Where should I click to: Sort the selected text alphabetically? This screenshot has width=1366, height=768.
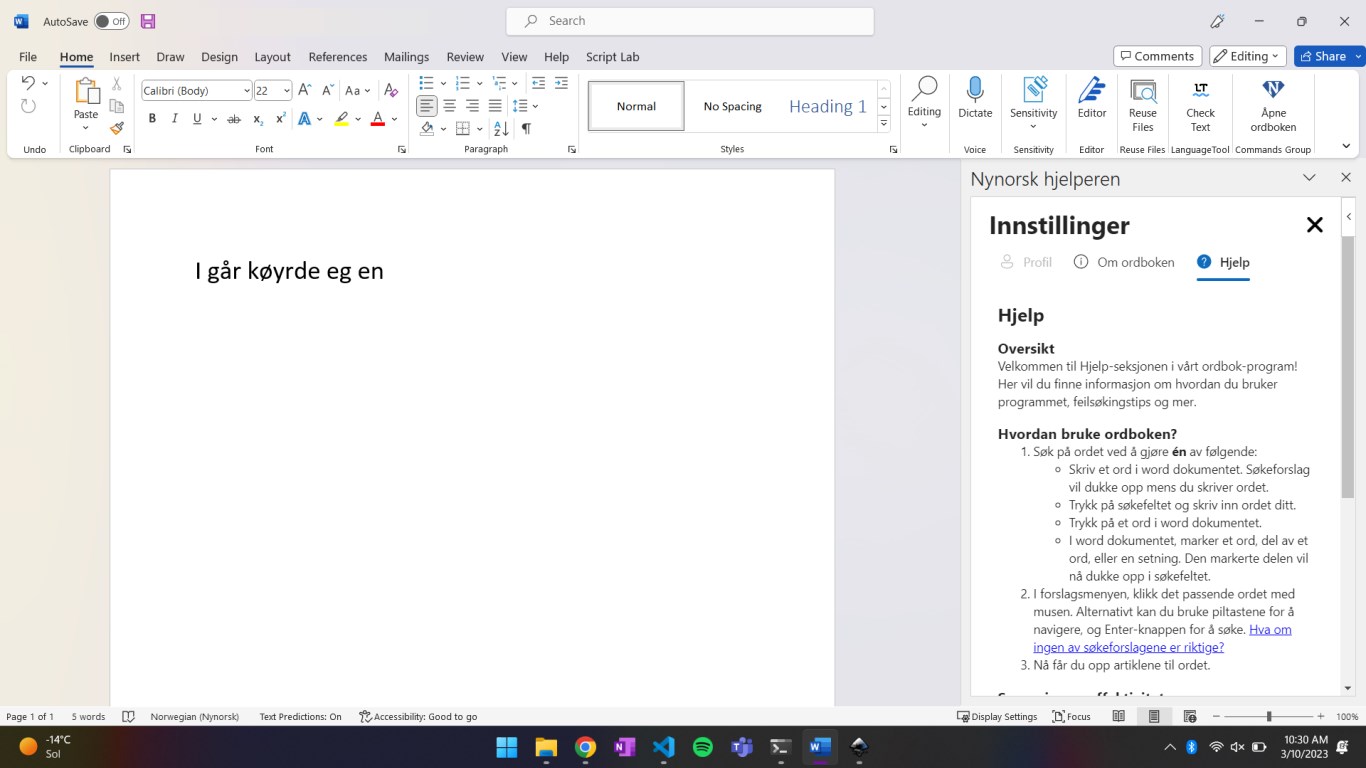[x=501, y=128]
